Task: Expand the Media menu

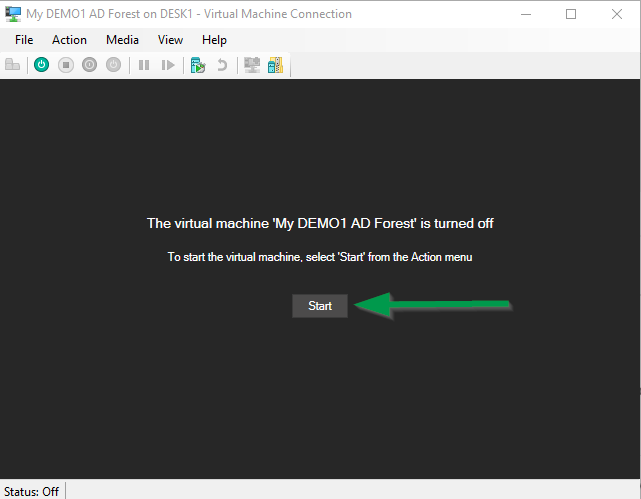Action: pyautogui.click(x=122, y=40)
